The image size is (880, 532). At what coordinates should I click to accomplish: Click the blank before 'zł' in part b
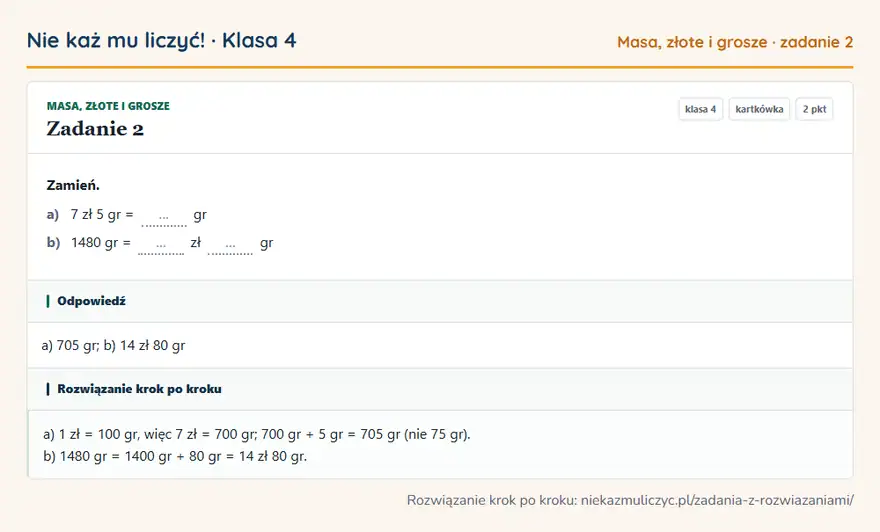tap(161, 245)
